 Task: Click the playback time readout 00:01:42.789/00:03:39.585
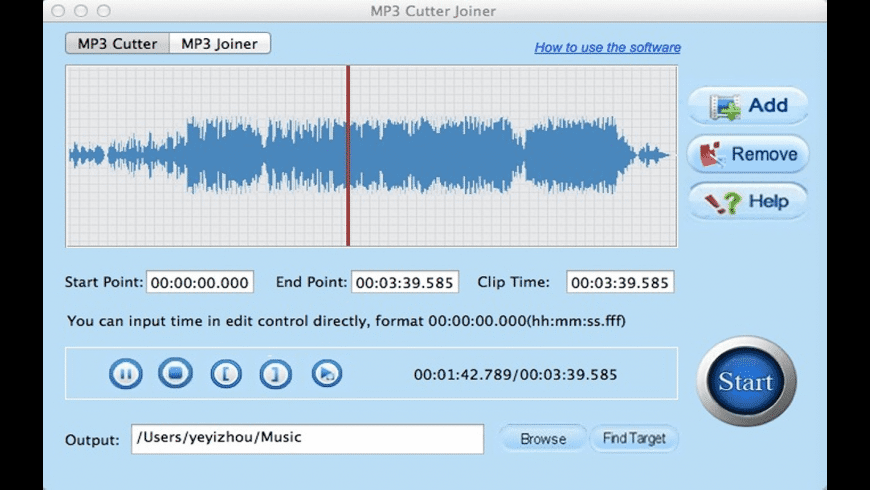click(x=515, y=375)
